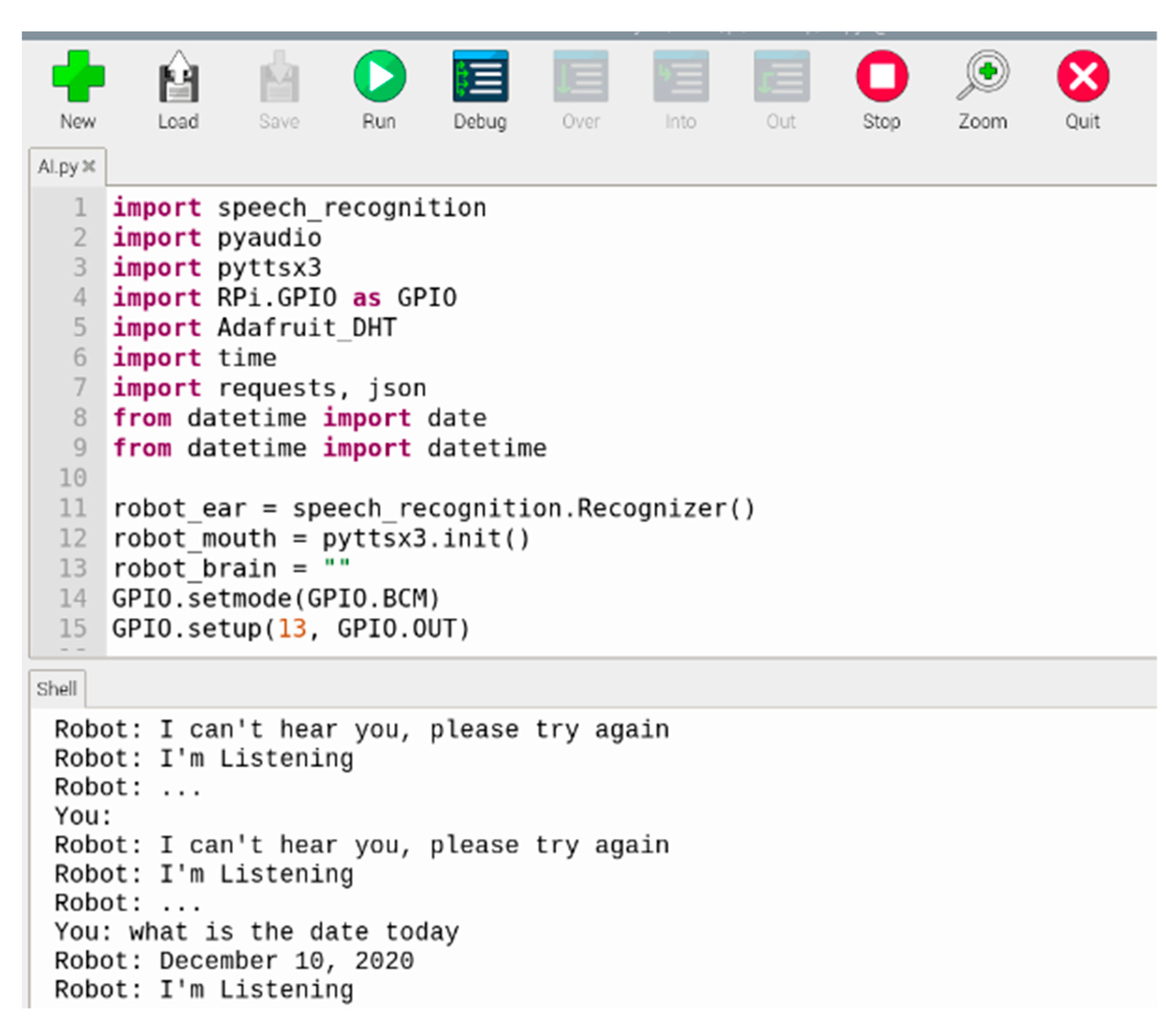Viewport: 1176px width, 1024px height.
Task: Create a new file with the green plus icon
Action: [78, 76]
